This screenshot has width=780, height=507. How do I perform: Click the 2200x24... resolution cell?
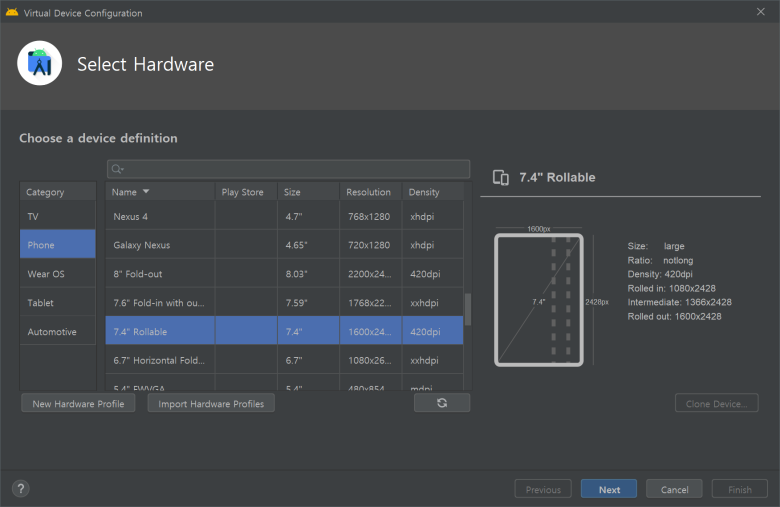coord(370,274)
